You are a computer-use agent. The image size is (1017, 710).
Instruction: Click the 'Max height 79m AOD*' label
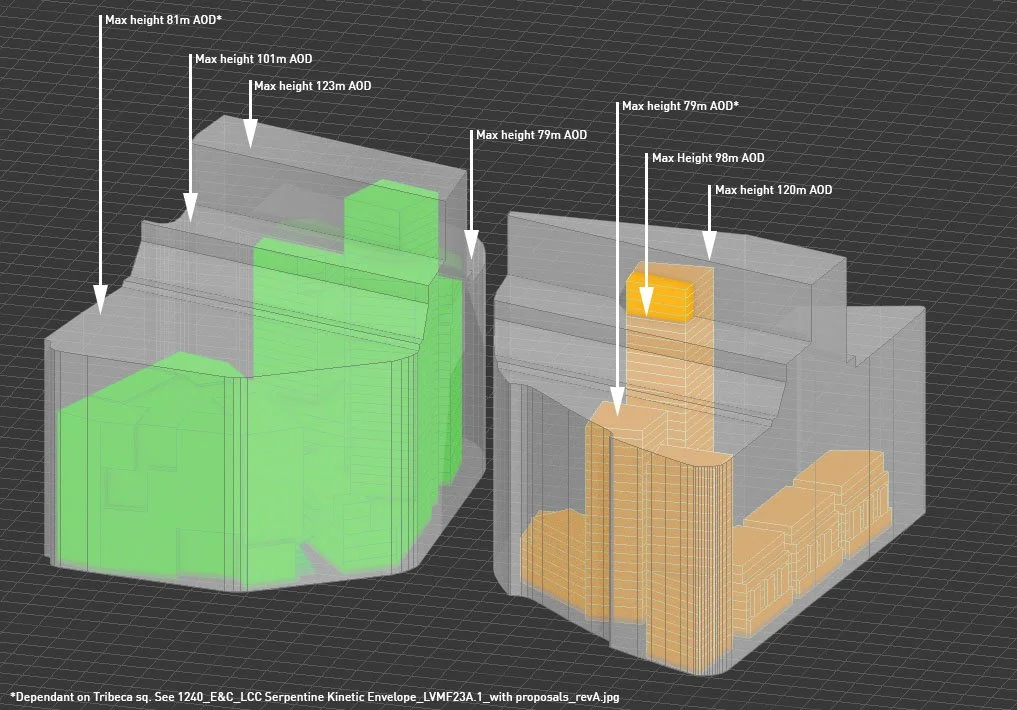coord(680,106)
